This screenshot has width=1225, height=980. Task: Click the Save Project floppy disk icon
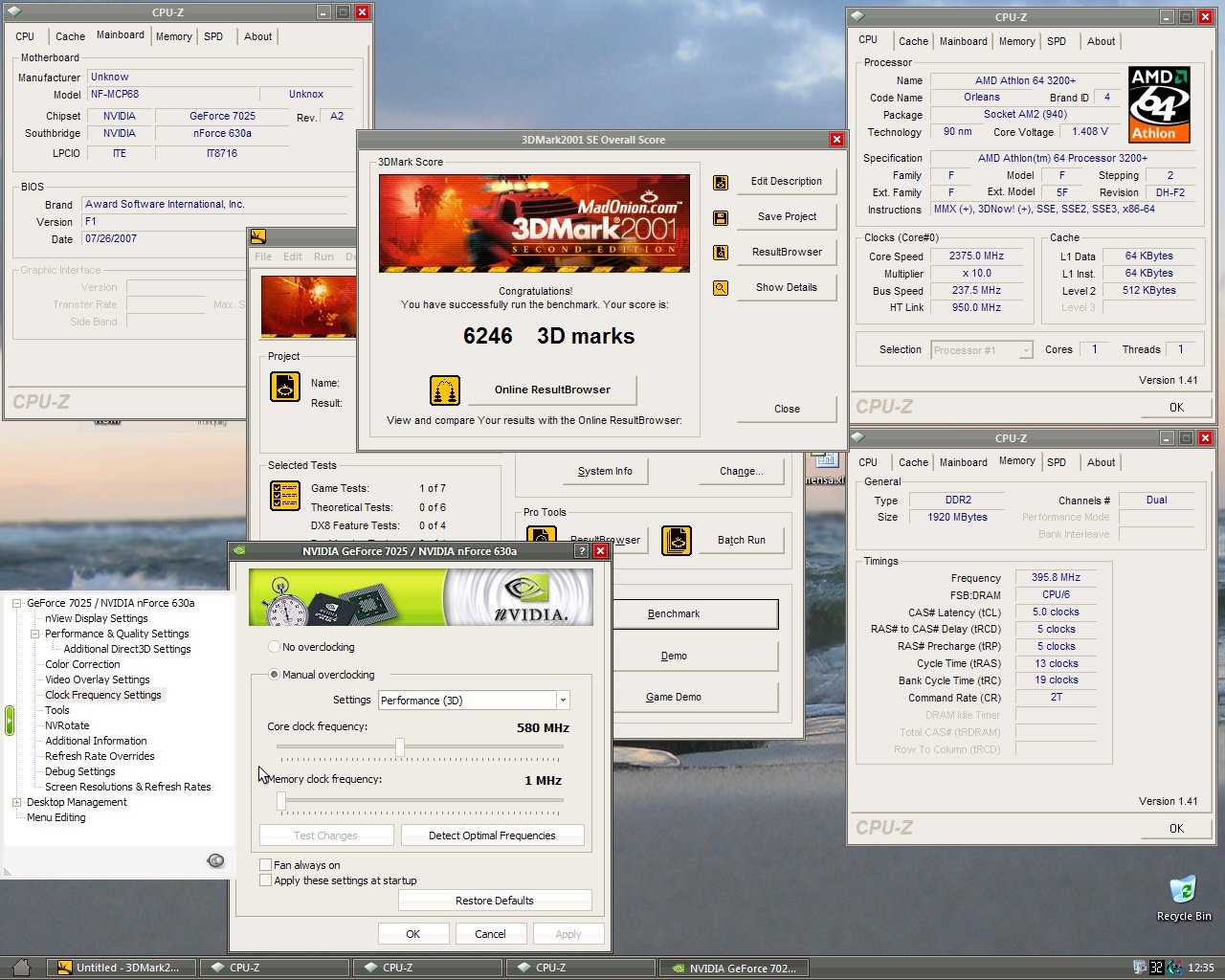pos(721,217)
